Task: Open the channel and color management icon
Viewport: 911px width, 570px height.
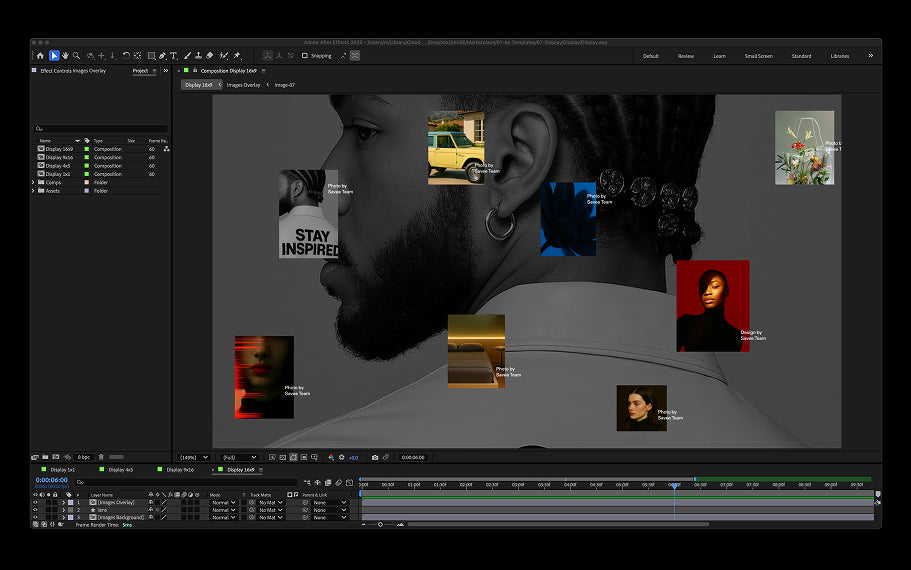Action: pos(331,457)
